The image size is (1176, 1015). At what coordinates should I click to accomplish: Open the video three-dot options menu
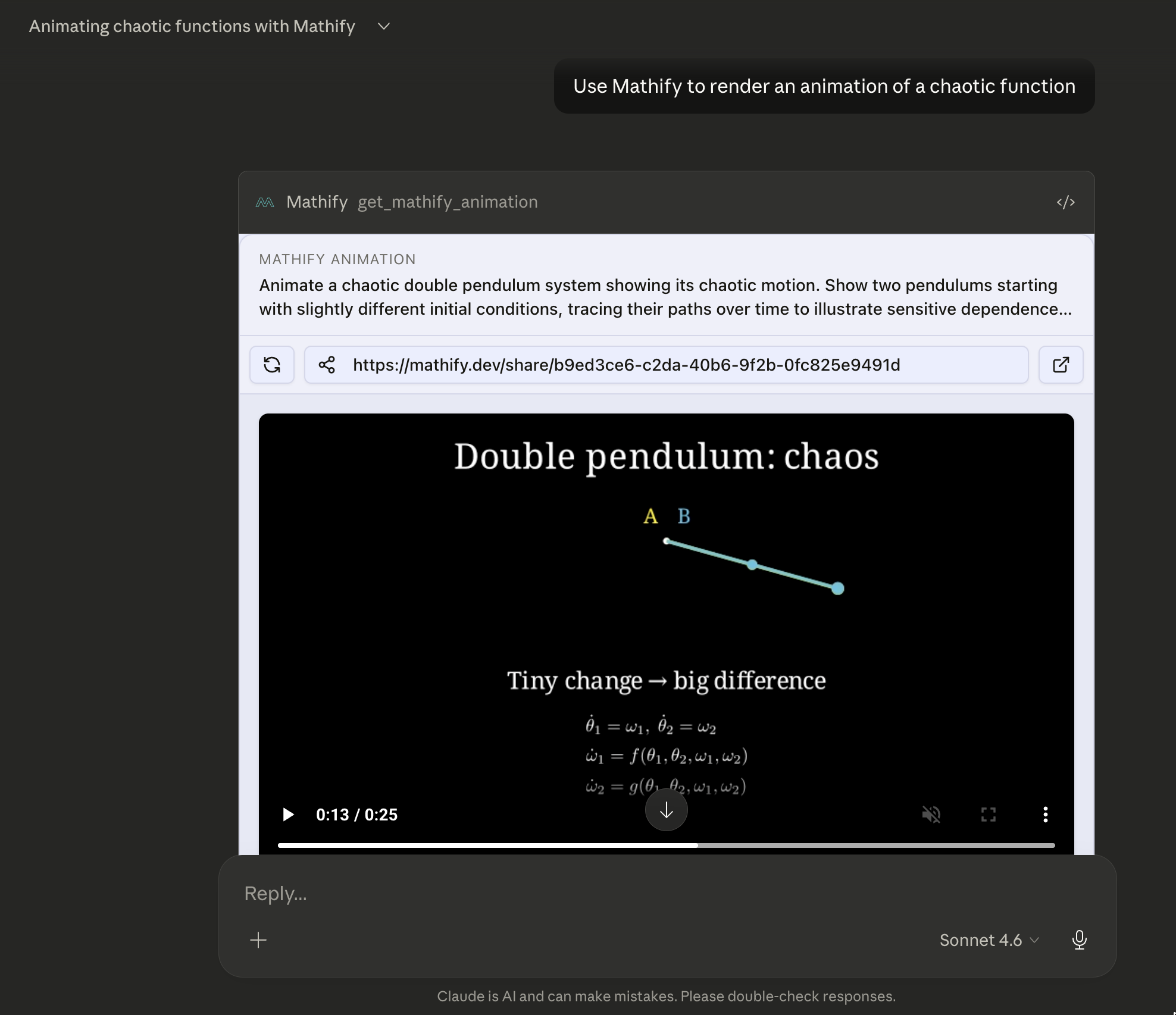(x=1046, y=815)
